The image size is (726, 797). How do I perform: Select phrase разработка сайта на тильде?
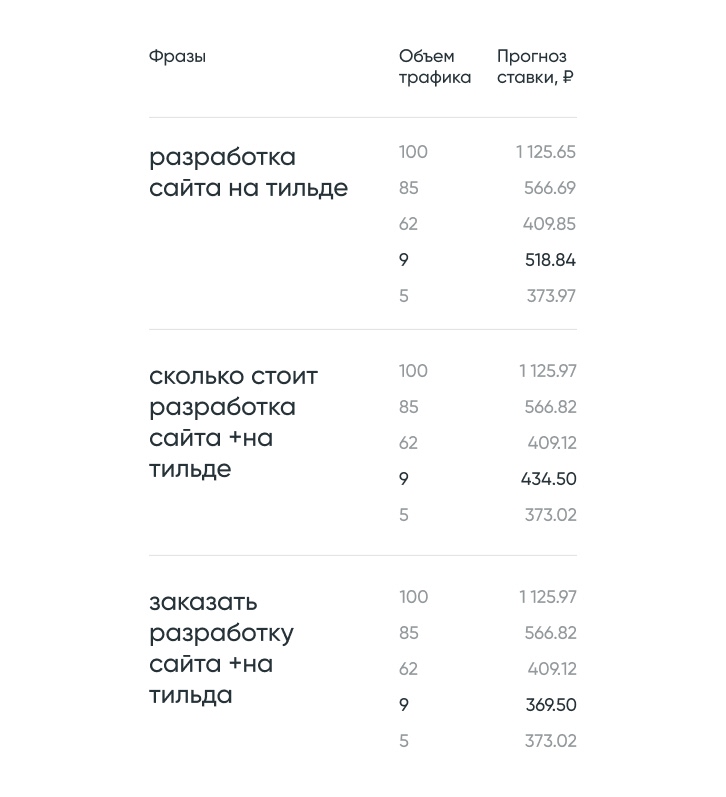(x=249, y=173)
